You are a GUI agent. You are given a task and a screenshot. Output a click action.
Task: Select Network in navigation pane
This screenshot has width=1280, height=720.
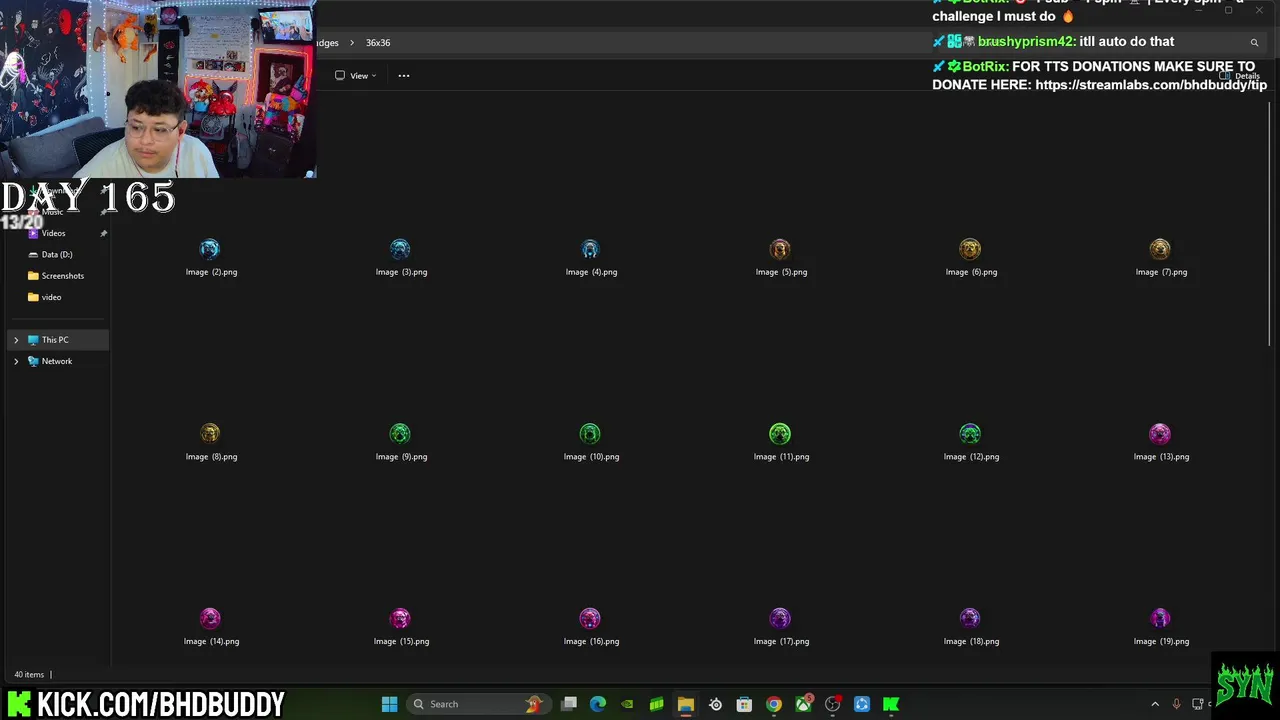pyautogui.click(x=57, y=361)
